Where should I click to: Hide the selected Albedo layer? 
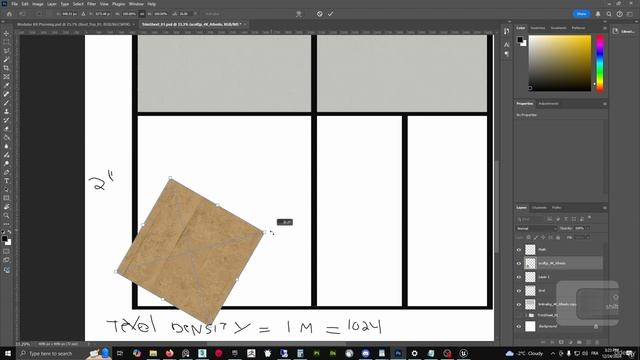519,263
